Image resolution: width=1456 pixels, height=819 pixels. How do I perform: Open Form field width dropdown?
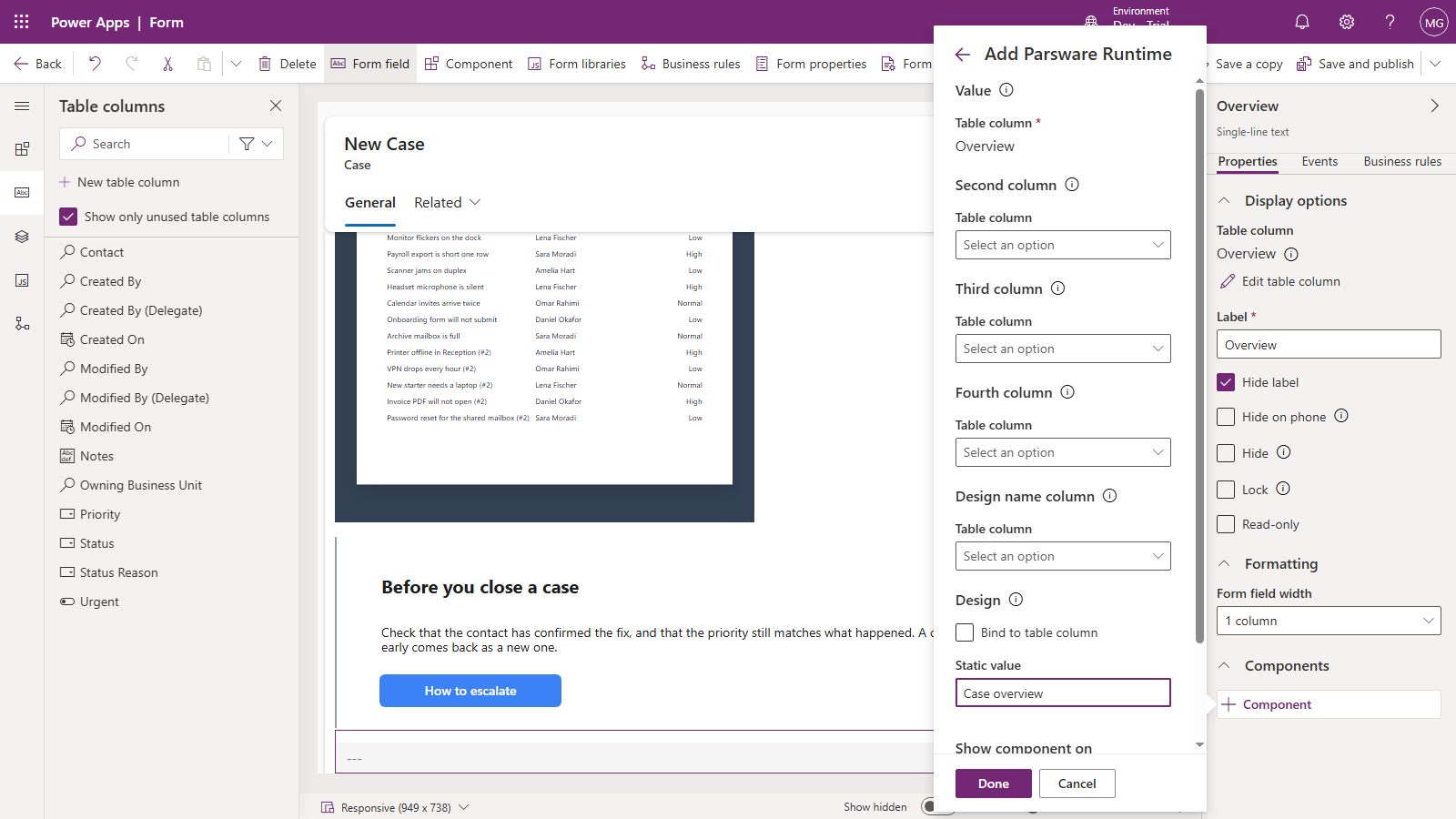point(1329,621)
